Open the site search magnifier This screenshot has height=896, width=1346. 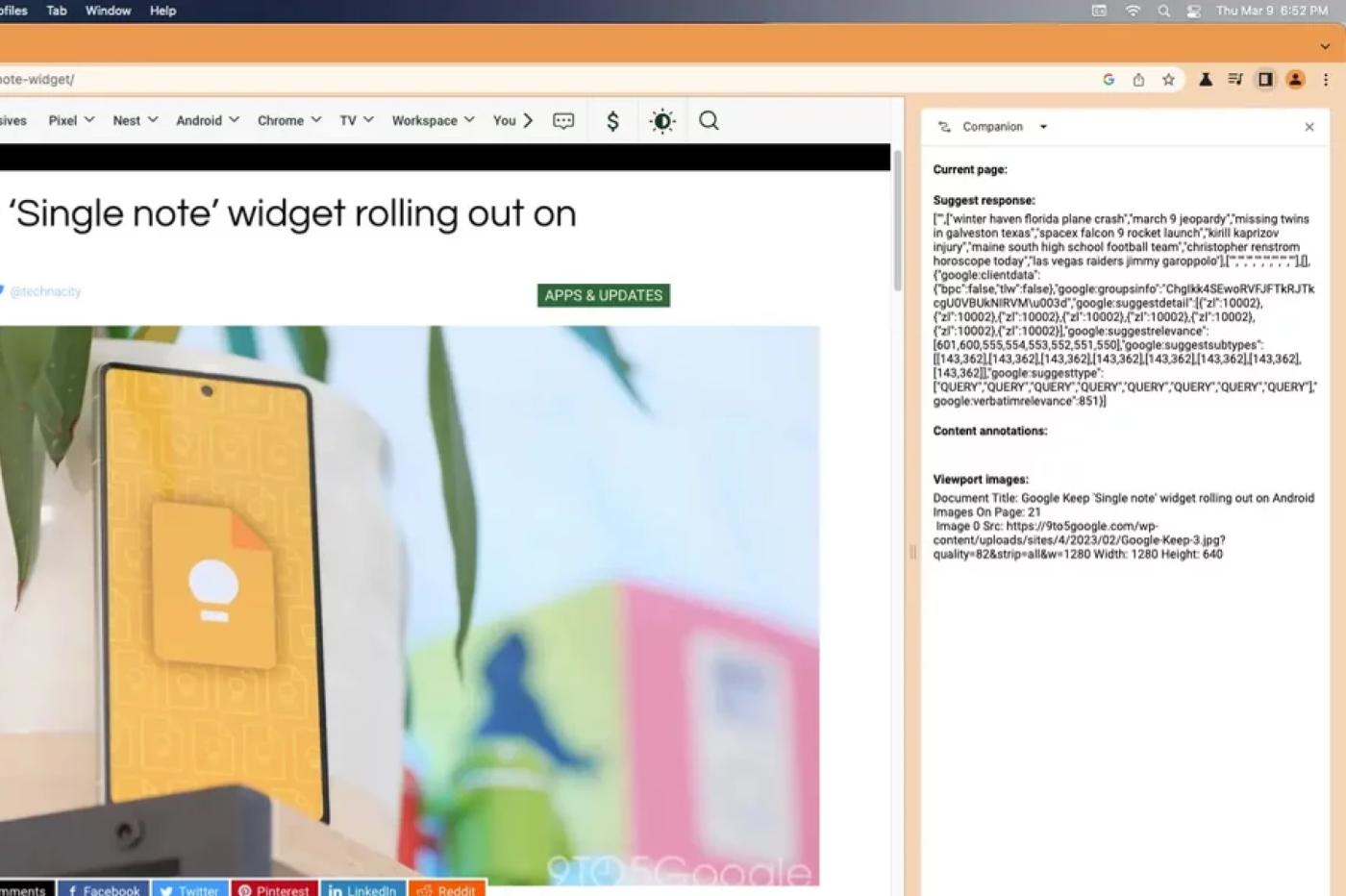[709, 120]
